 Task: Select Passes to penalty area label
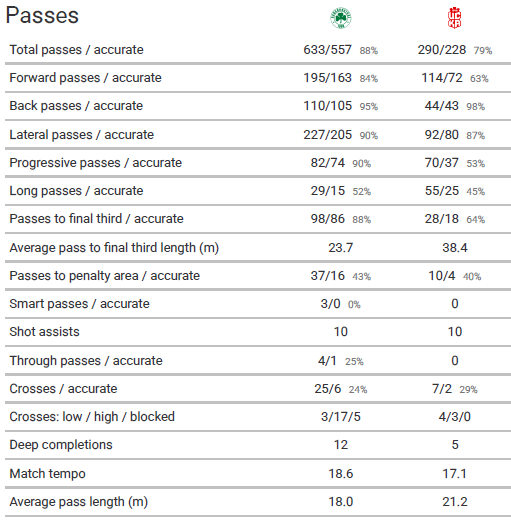point(105,276)
